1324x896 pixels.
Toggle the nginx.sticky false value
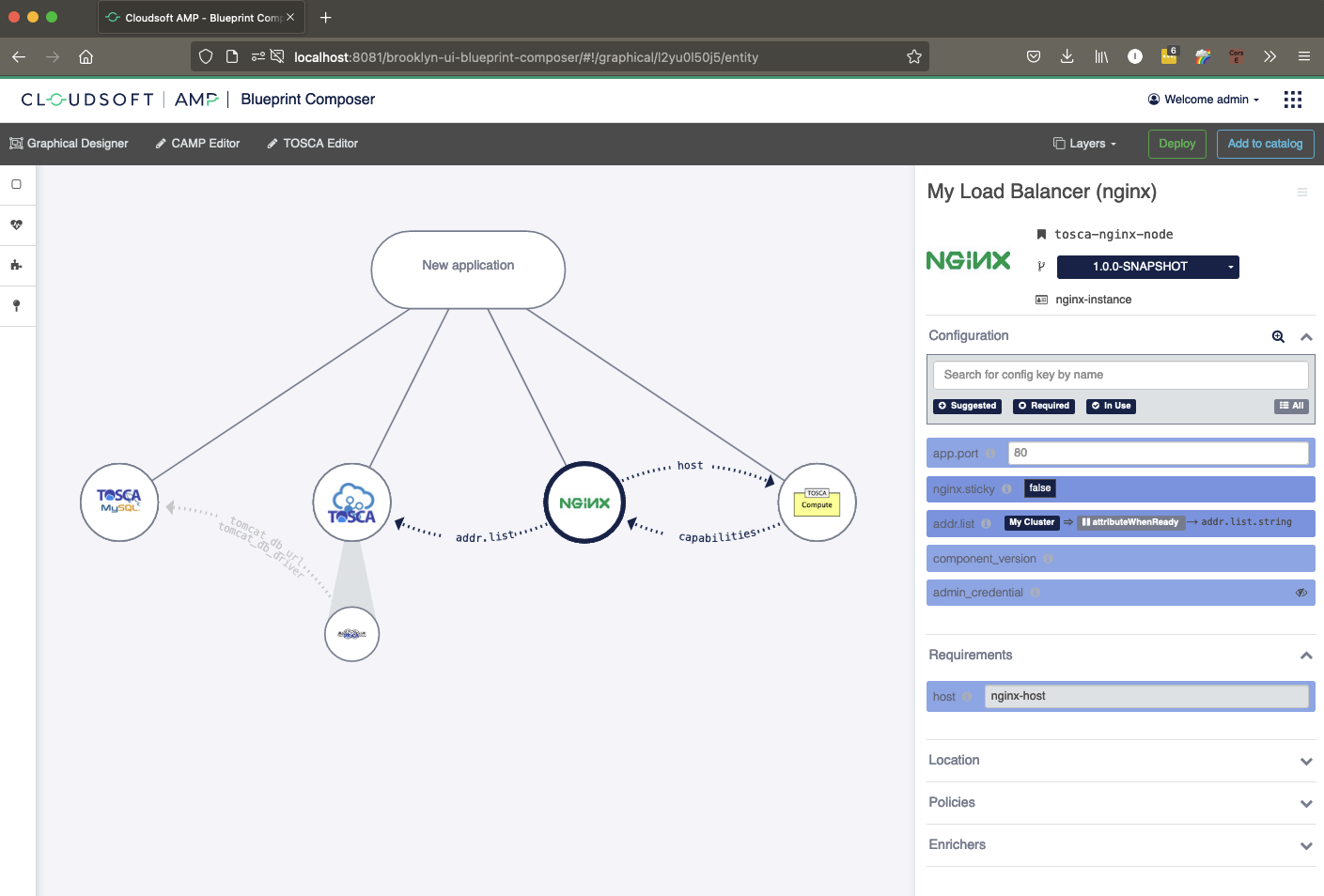(x=1040, y=488)
